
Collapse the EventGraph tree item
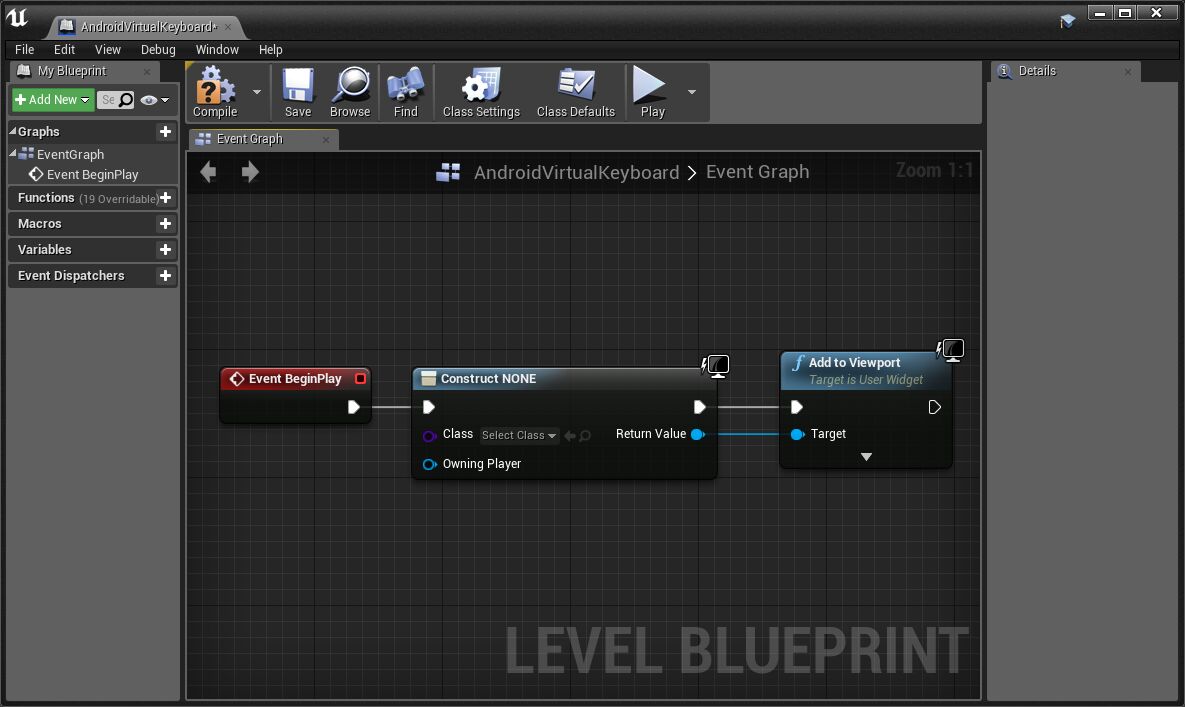(x=13, y=154)
